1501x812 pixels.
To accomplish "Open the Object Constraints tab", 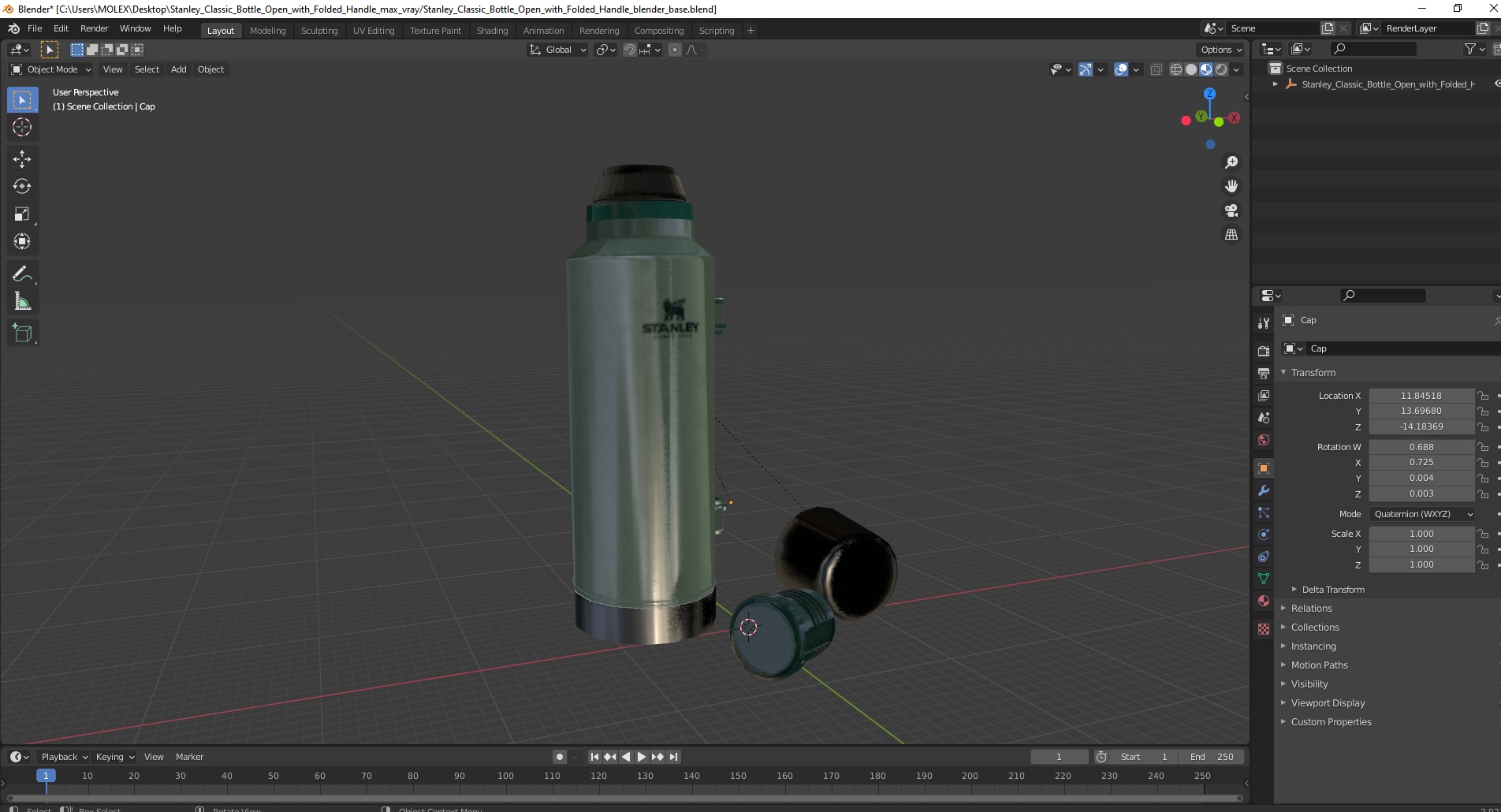I will coord(1264,557).
